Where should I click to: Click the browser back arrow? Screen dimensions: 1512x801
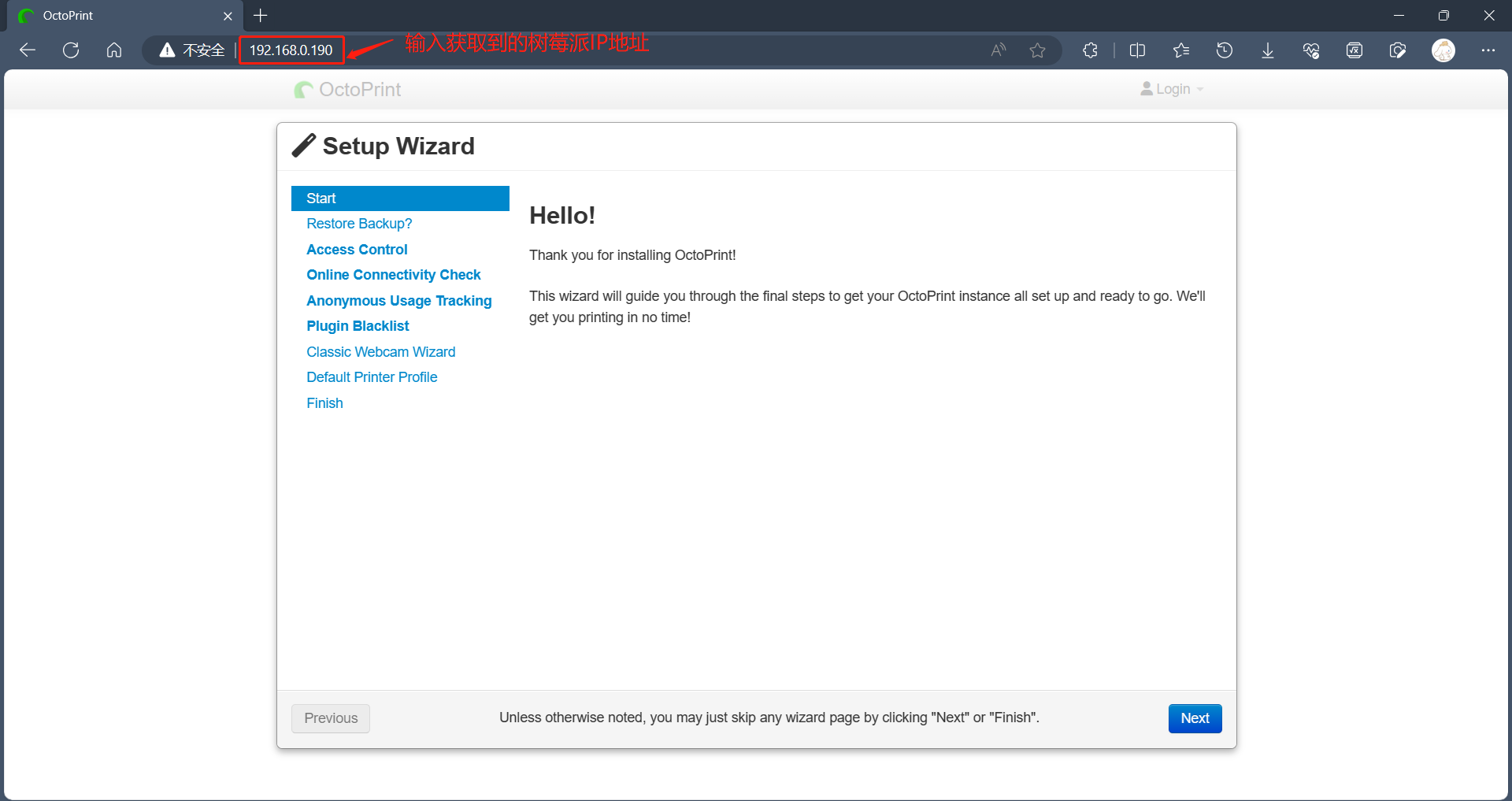coord(28,50)
